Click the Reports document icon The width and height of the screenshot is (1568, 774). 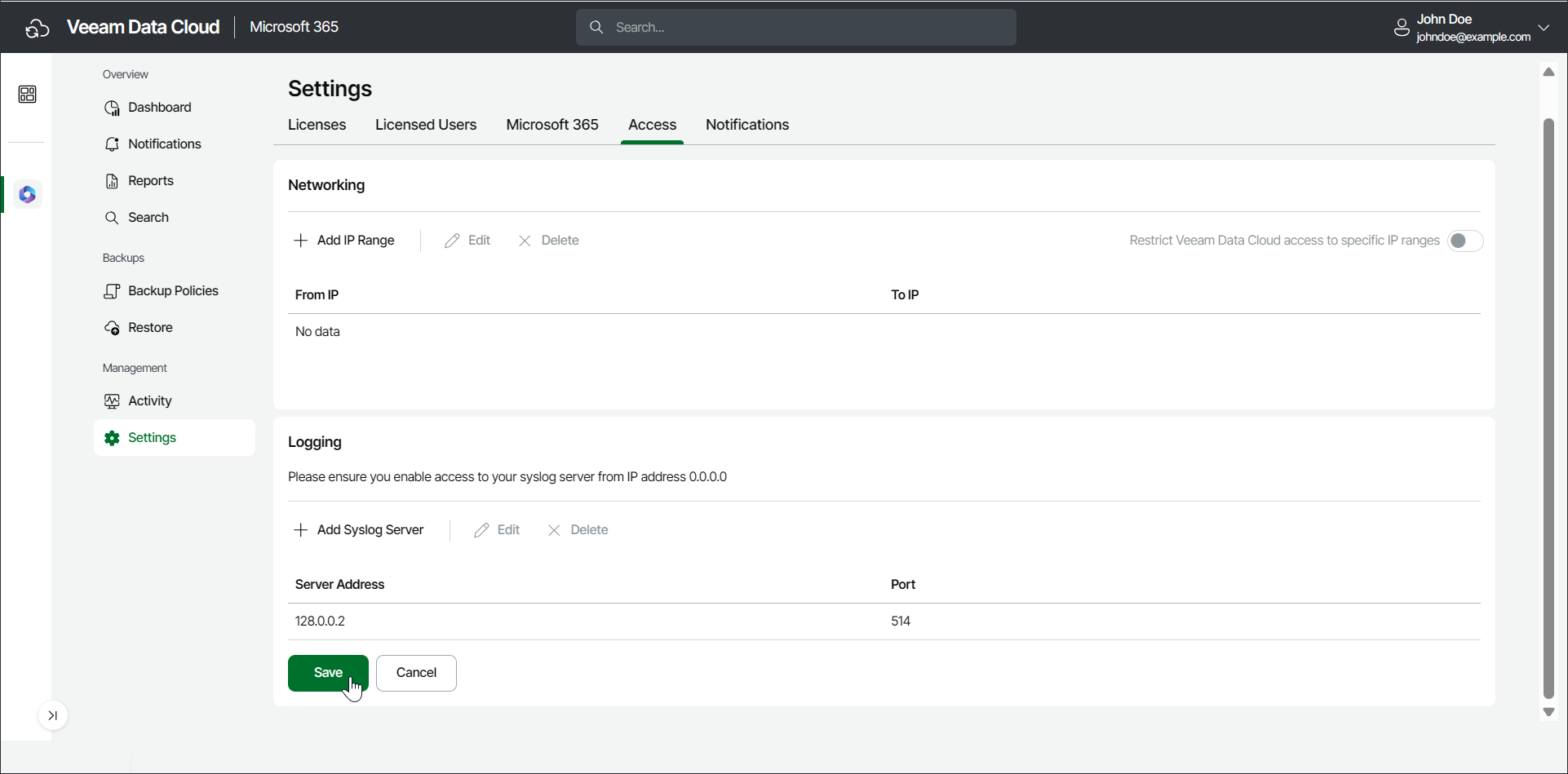tap(112, 181)
